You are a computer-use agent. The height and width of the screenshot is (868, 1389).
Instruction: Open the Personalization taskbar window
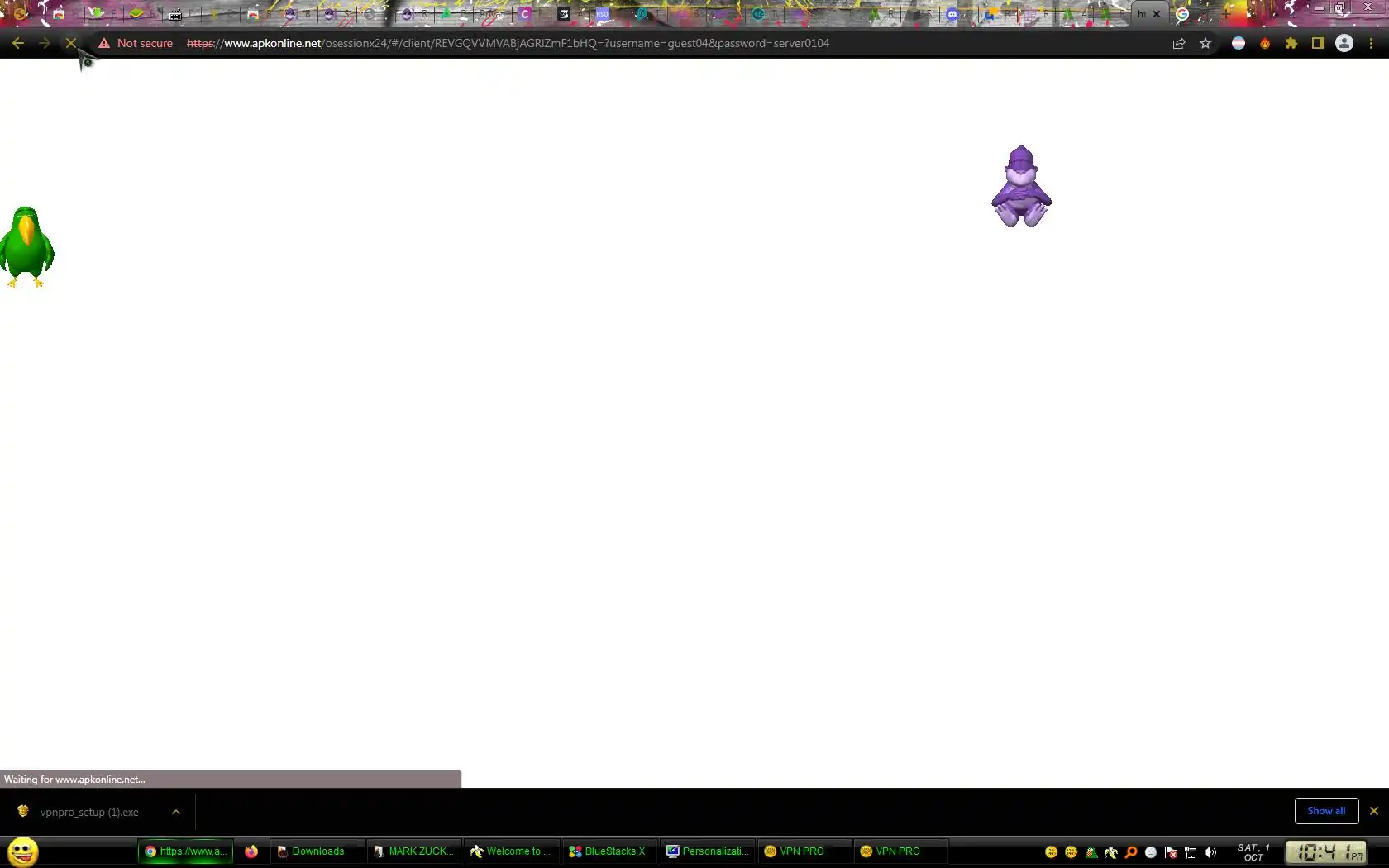click(707, 851)
